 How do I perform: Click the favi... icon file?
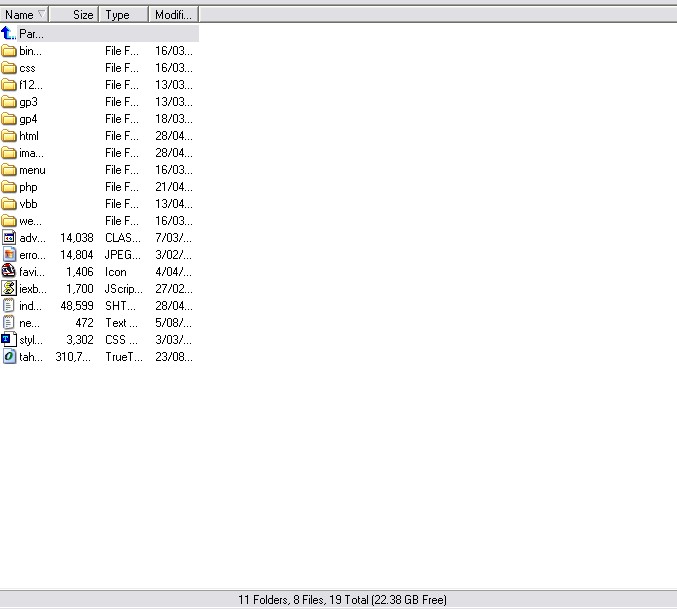coord(9,272)
